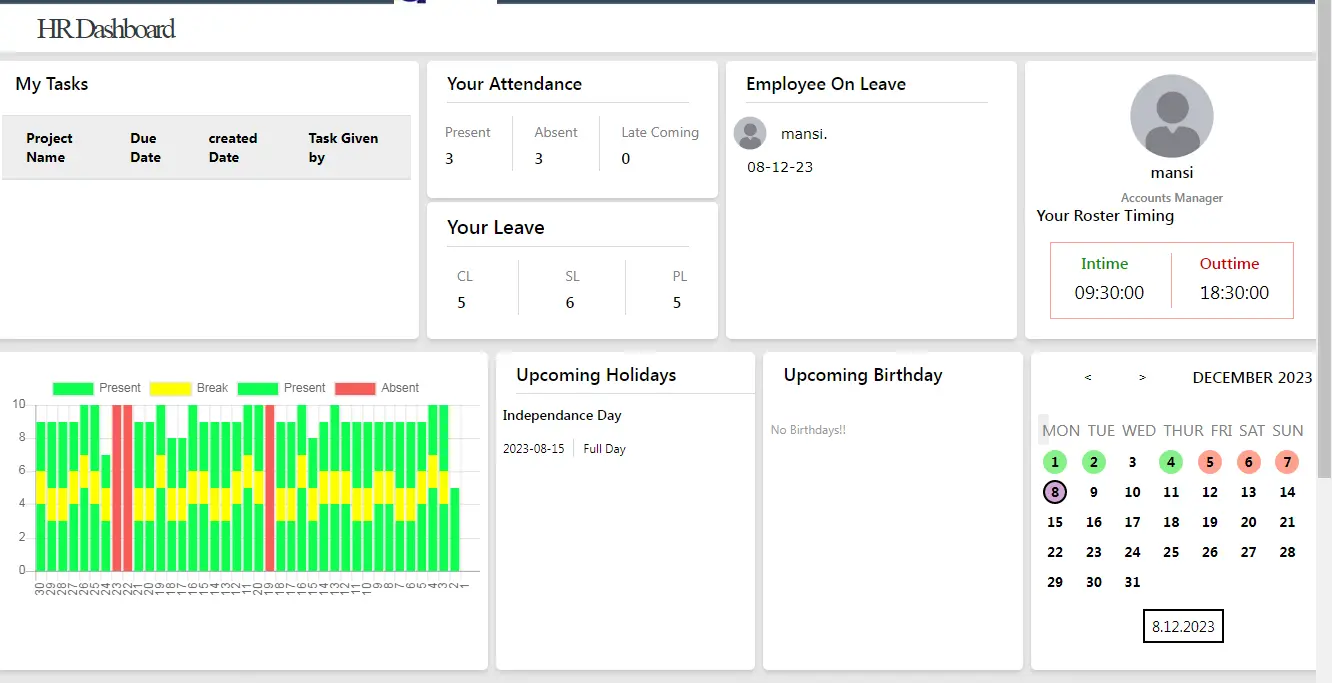Click the DECEMBER 2023 month title
The width and height of the screenshot is (1332, 683).
click(x=1252, y=377)
